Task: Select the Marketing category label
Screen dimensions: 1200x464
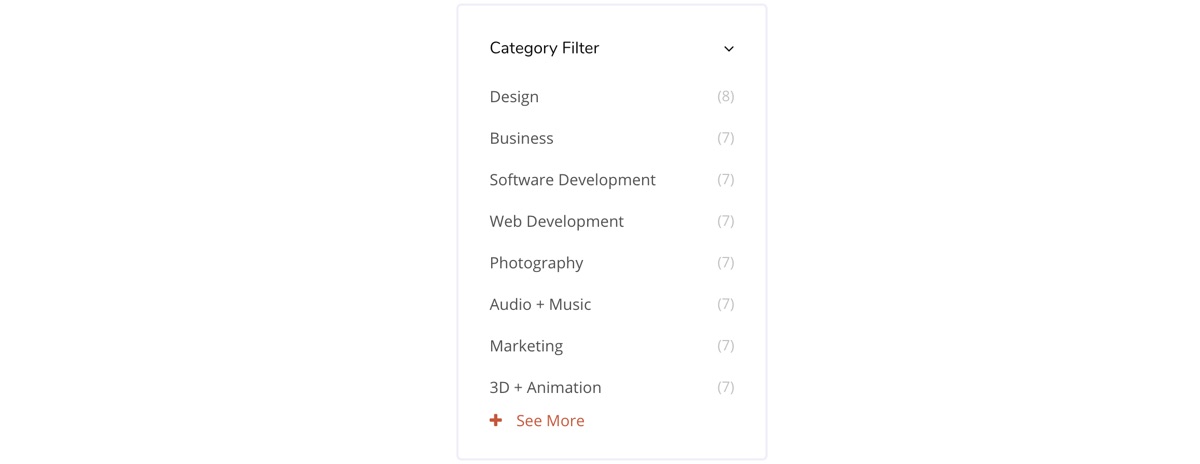Action: (526, 346)
